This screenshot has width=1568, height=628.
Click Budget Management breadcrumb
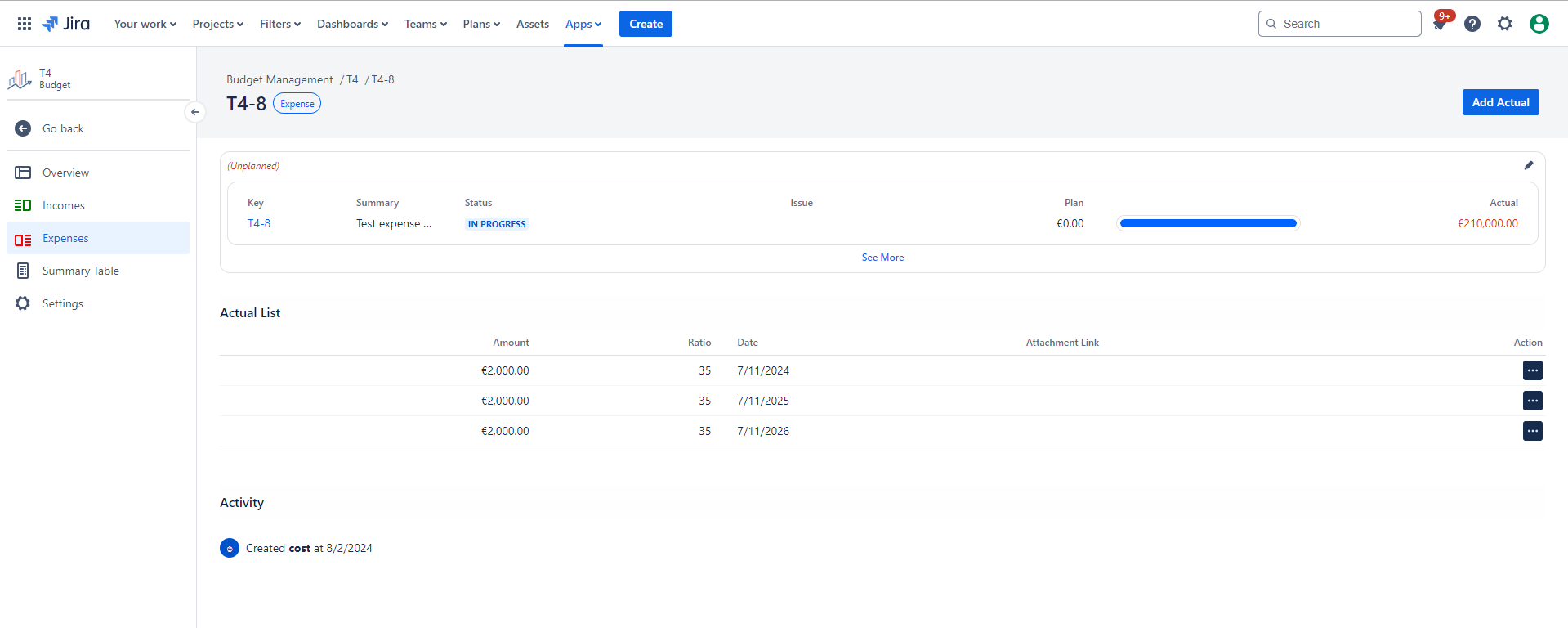[279, 79]
